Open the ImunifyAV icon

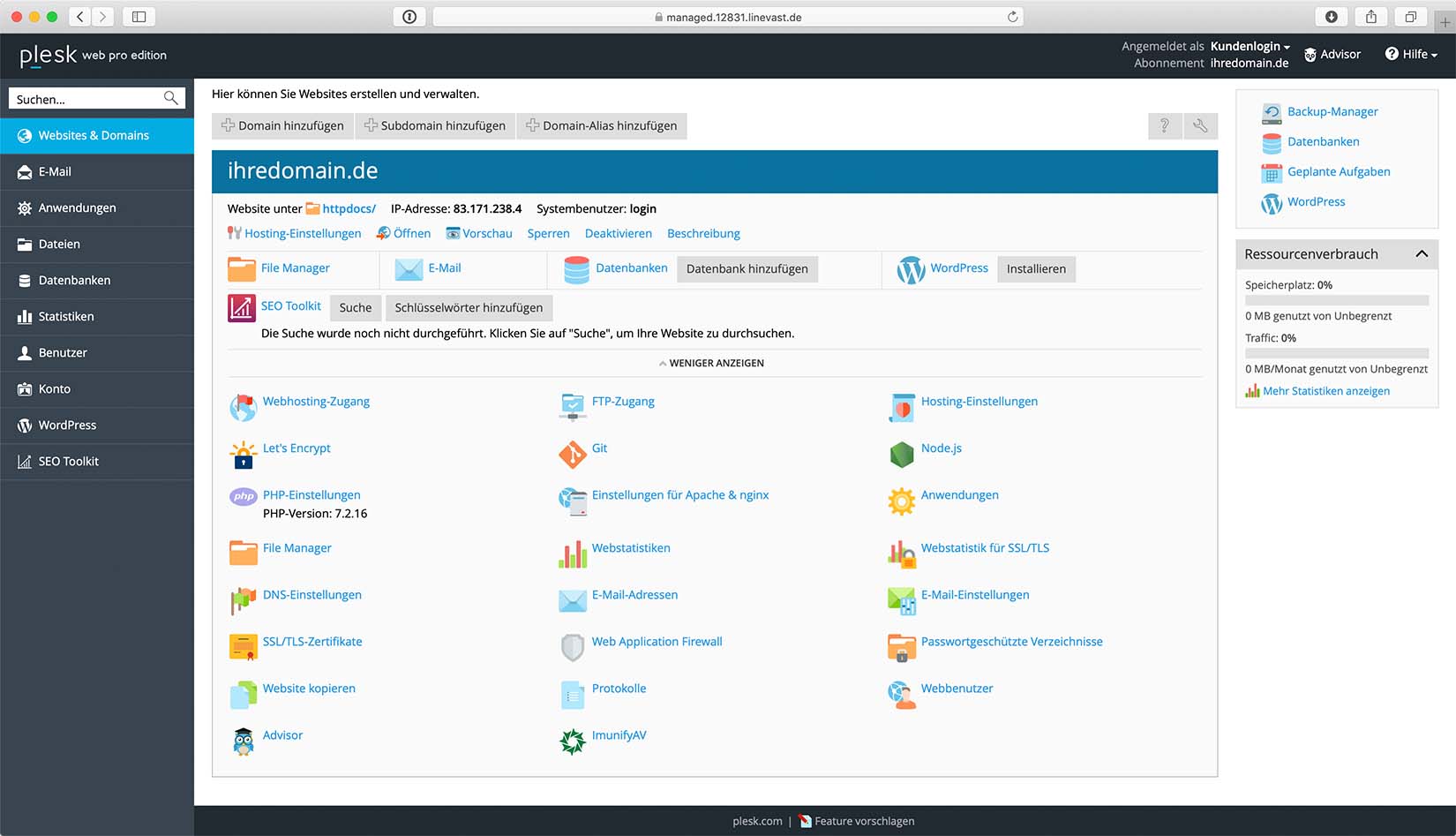(573, 741)
